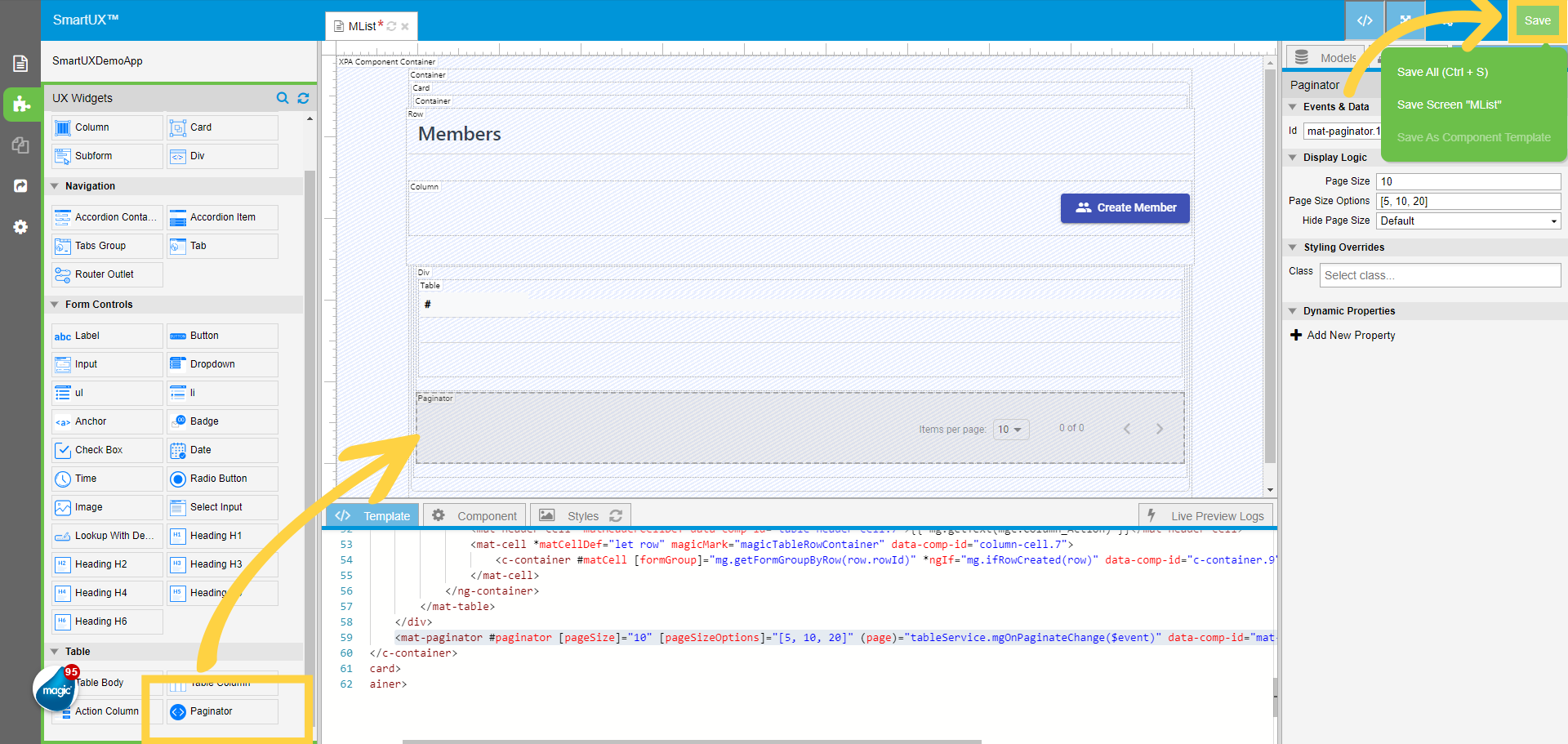Open the Hide Page Size dropdown

click(x=1467, y=221)
